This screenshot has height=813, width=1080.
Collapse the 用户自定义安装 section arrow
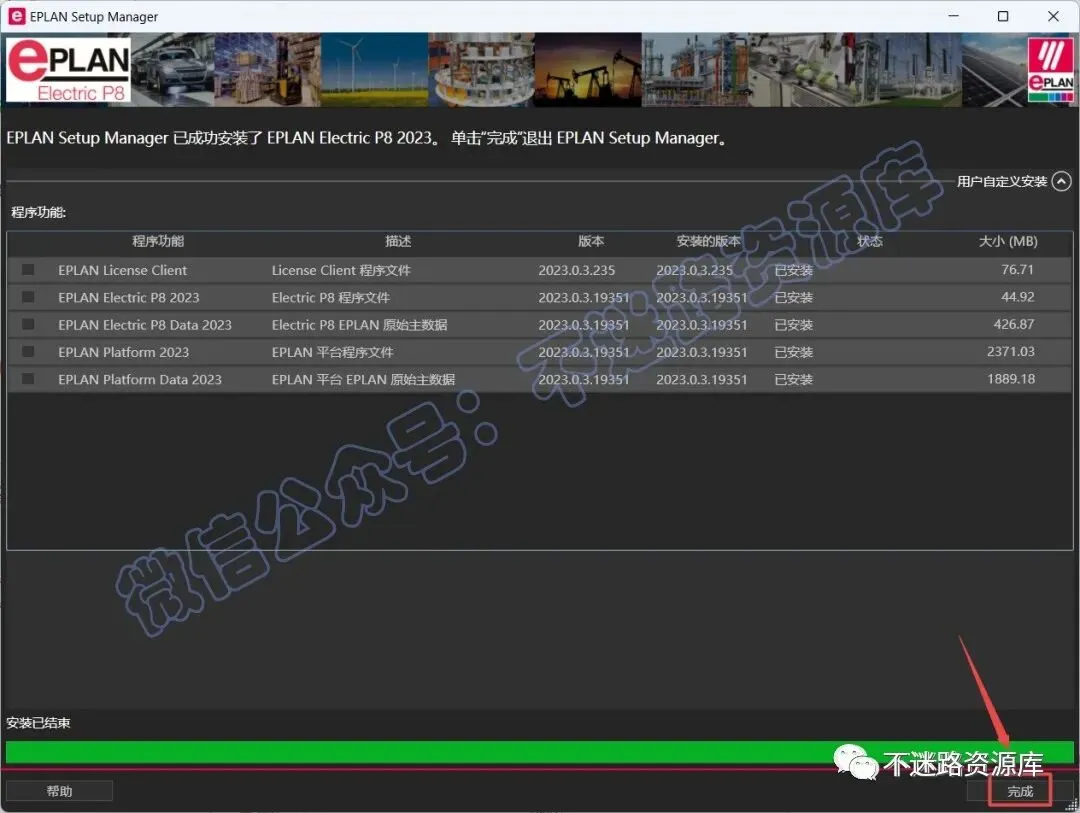point(1061,181)
